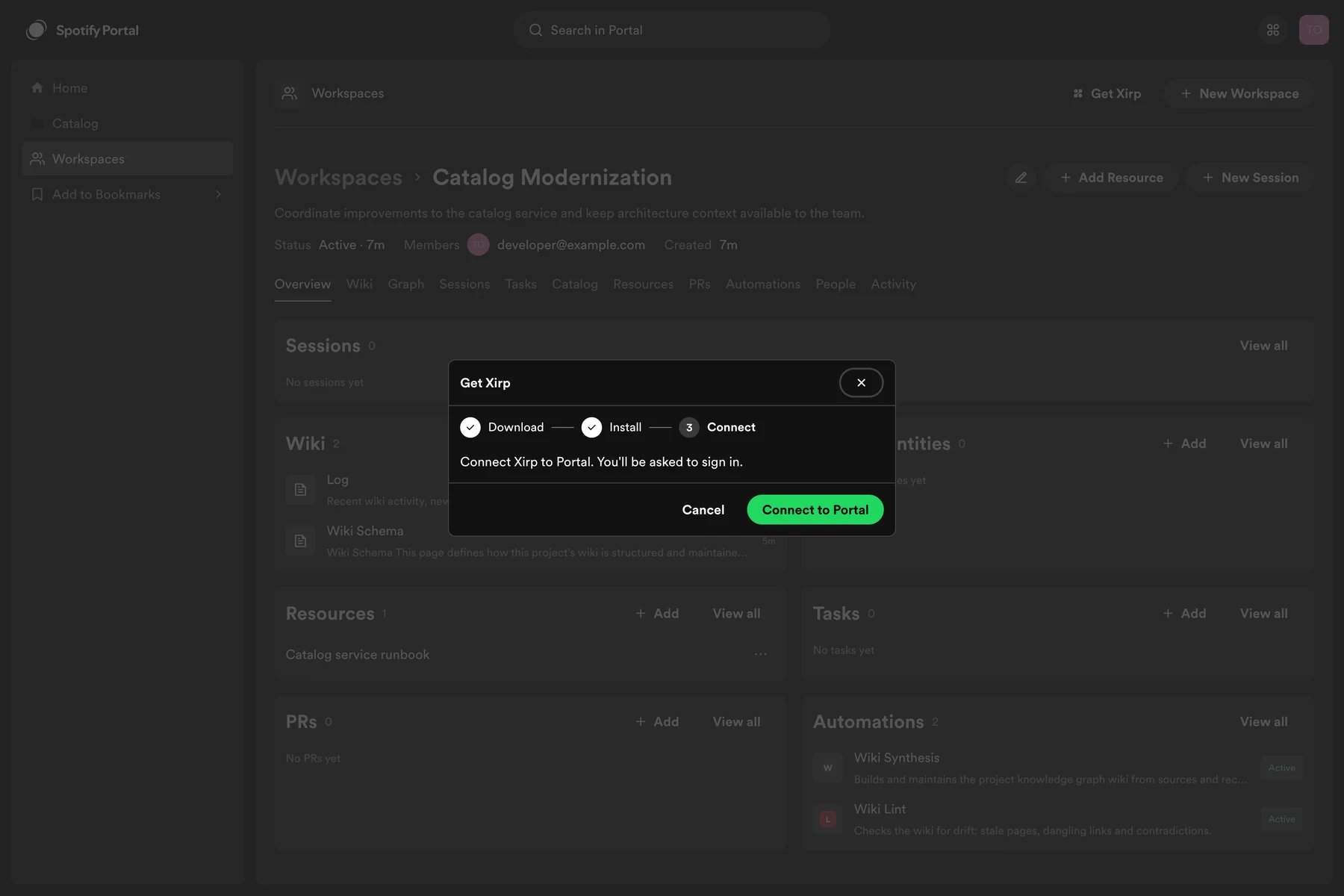Click the Wiki Schema document icon
Image resolution: width=1344 pixels, height=896 pixels.
click(301, 541)
